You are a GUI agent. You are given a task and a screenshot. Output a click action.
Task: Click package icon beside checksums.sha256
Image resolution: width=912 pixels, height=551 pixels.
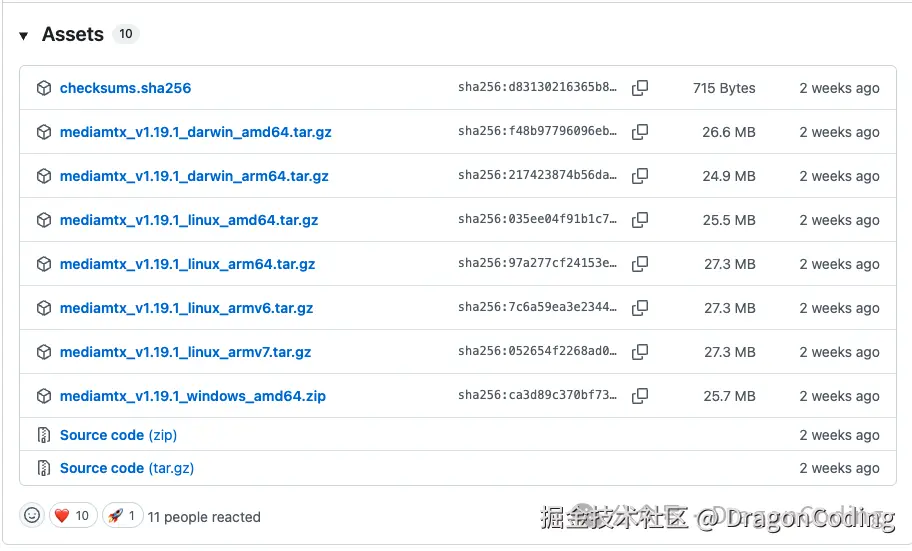[x=44, y=88]
